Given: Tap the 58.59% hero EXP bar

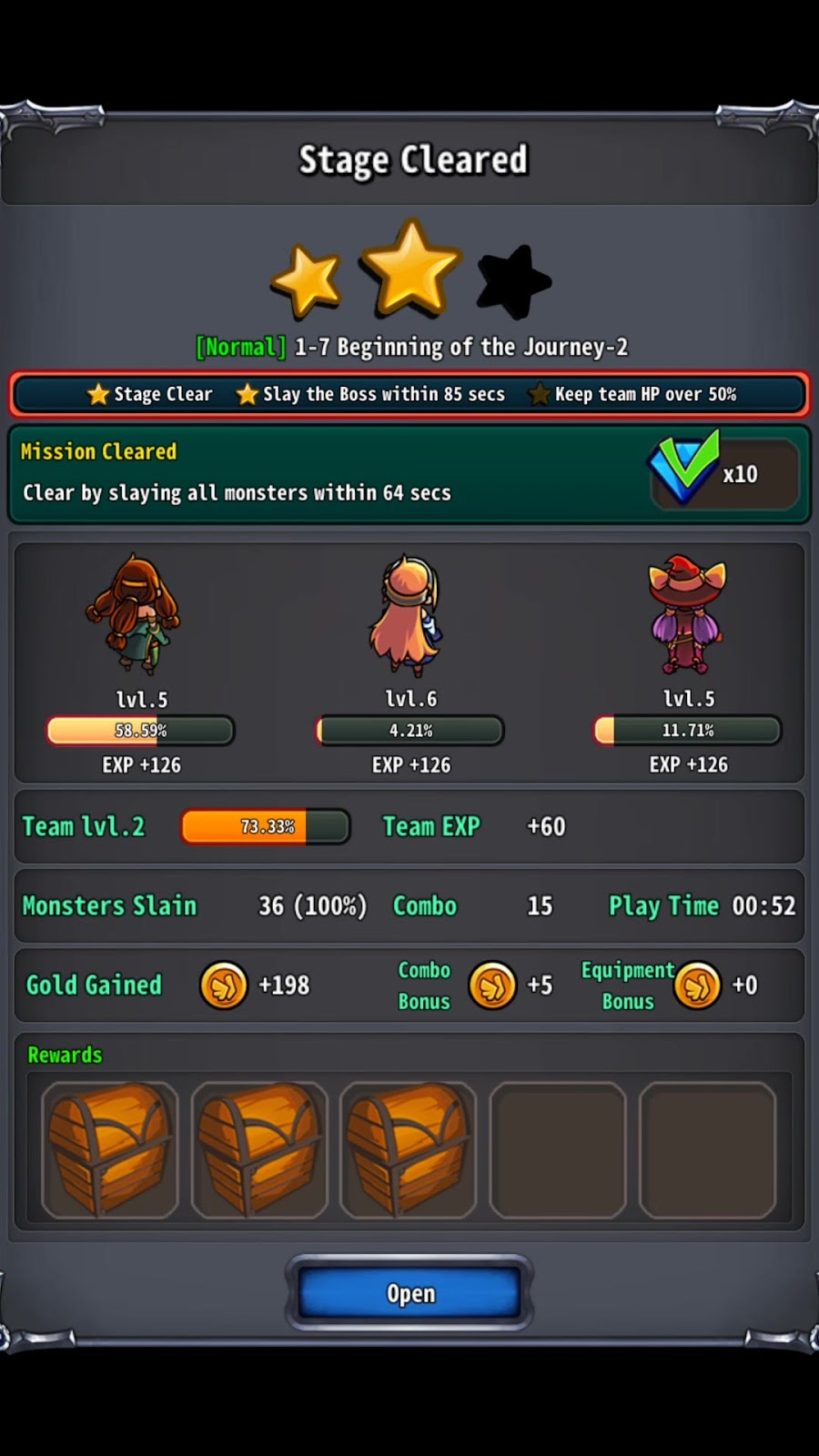Looking at the screenshot, I should point(141,730).
